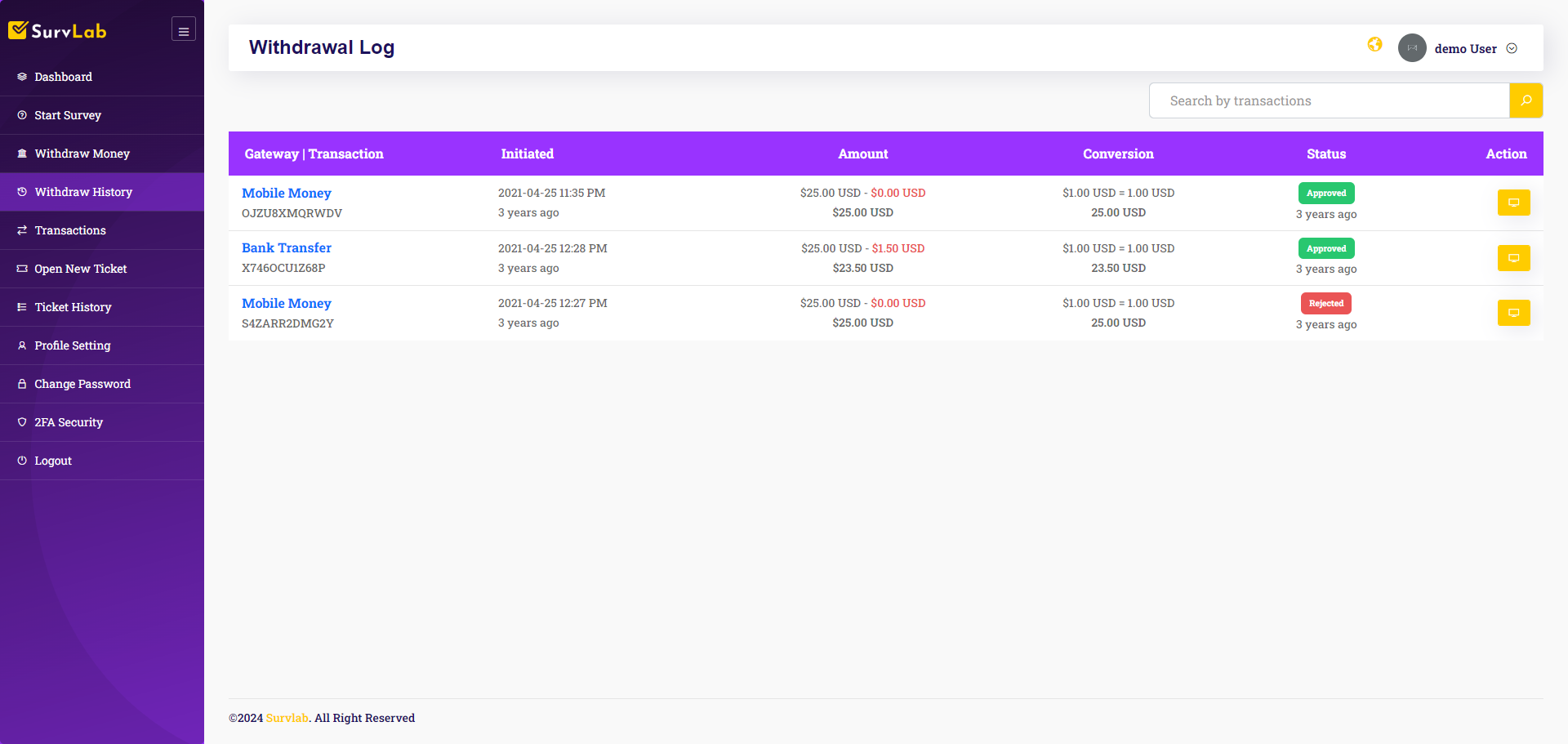Click the Logout power icon

[x=22, y=460]
